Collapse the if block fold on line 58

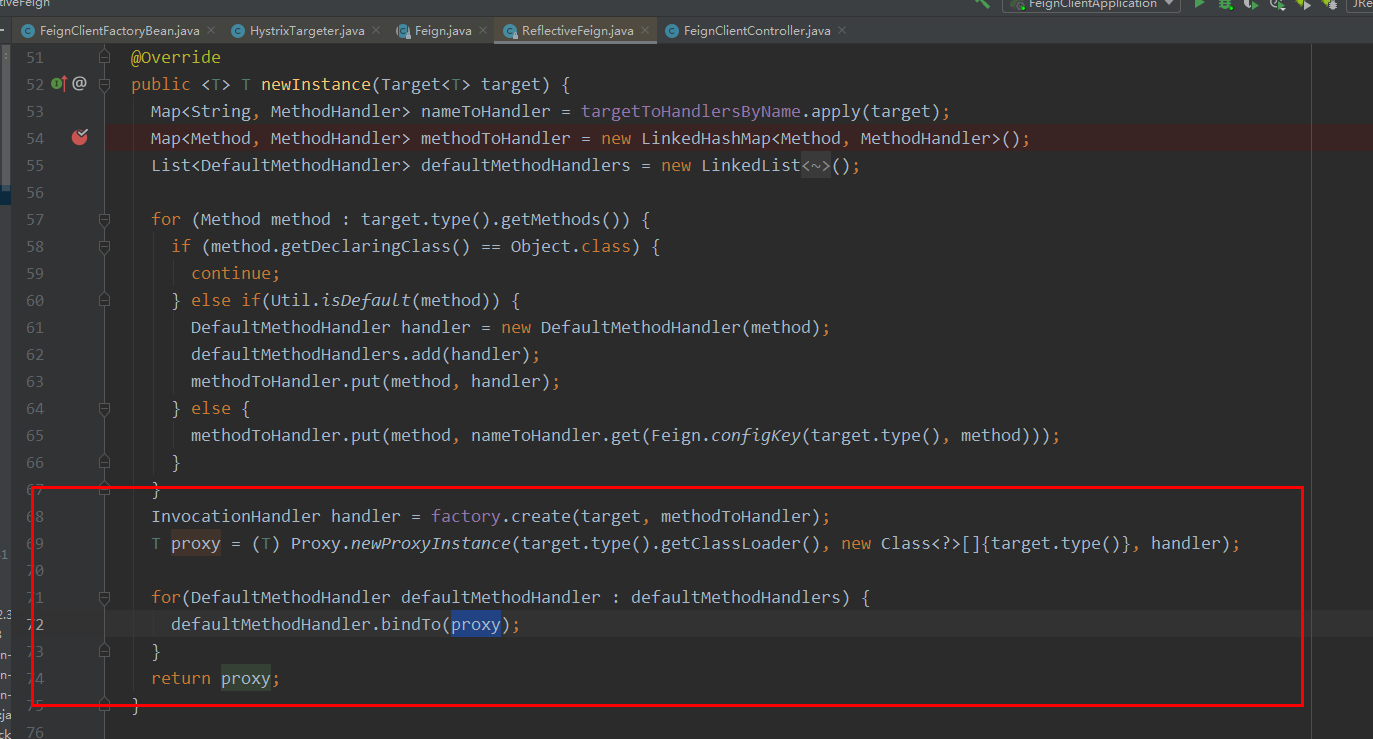pos(104,246)
